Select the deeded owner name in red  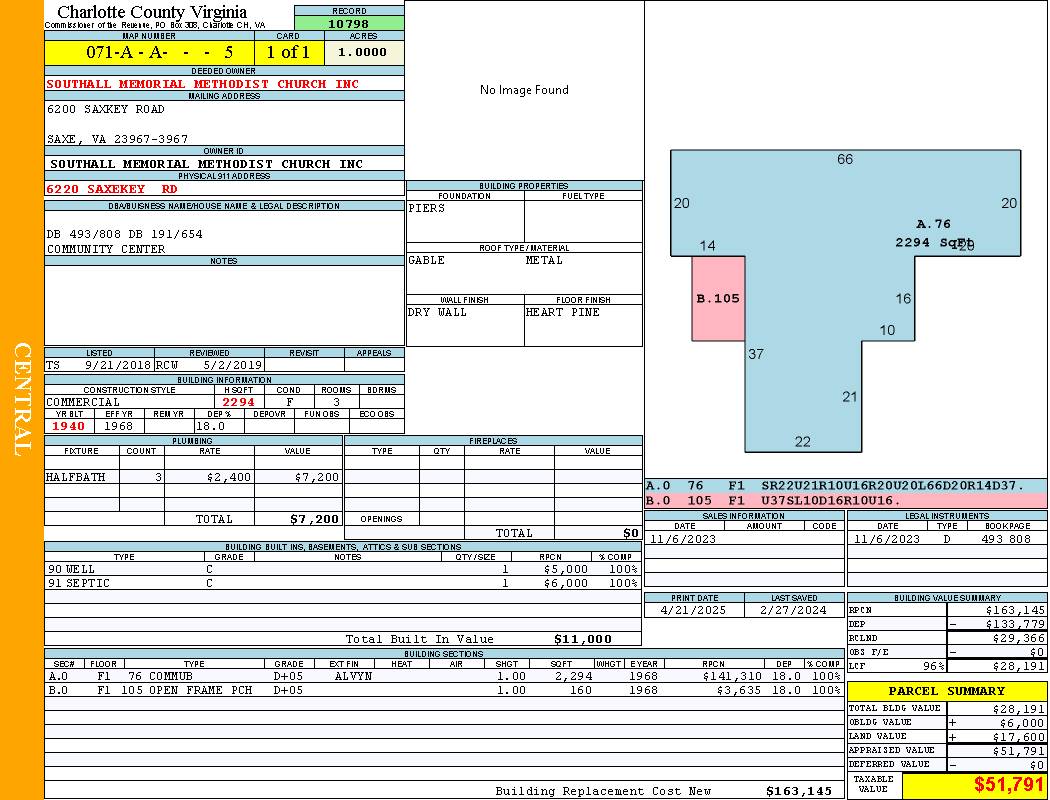coord(202,84)
